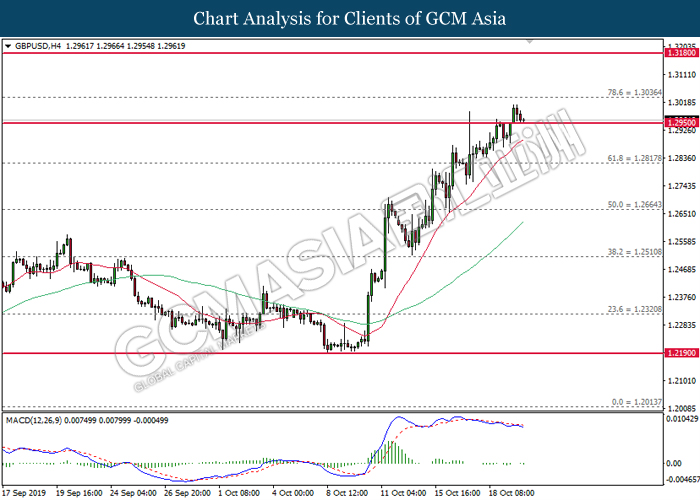
Task: Click the 1.30185 price axis value
Action: [x=682, y=103]
